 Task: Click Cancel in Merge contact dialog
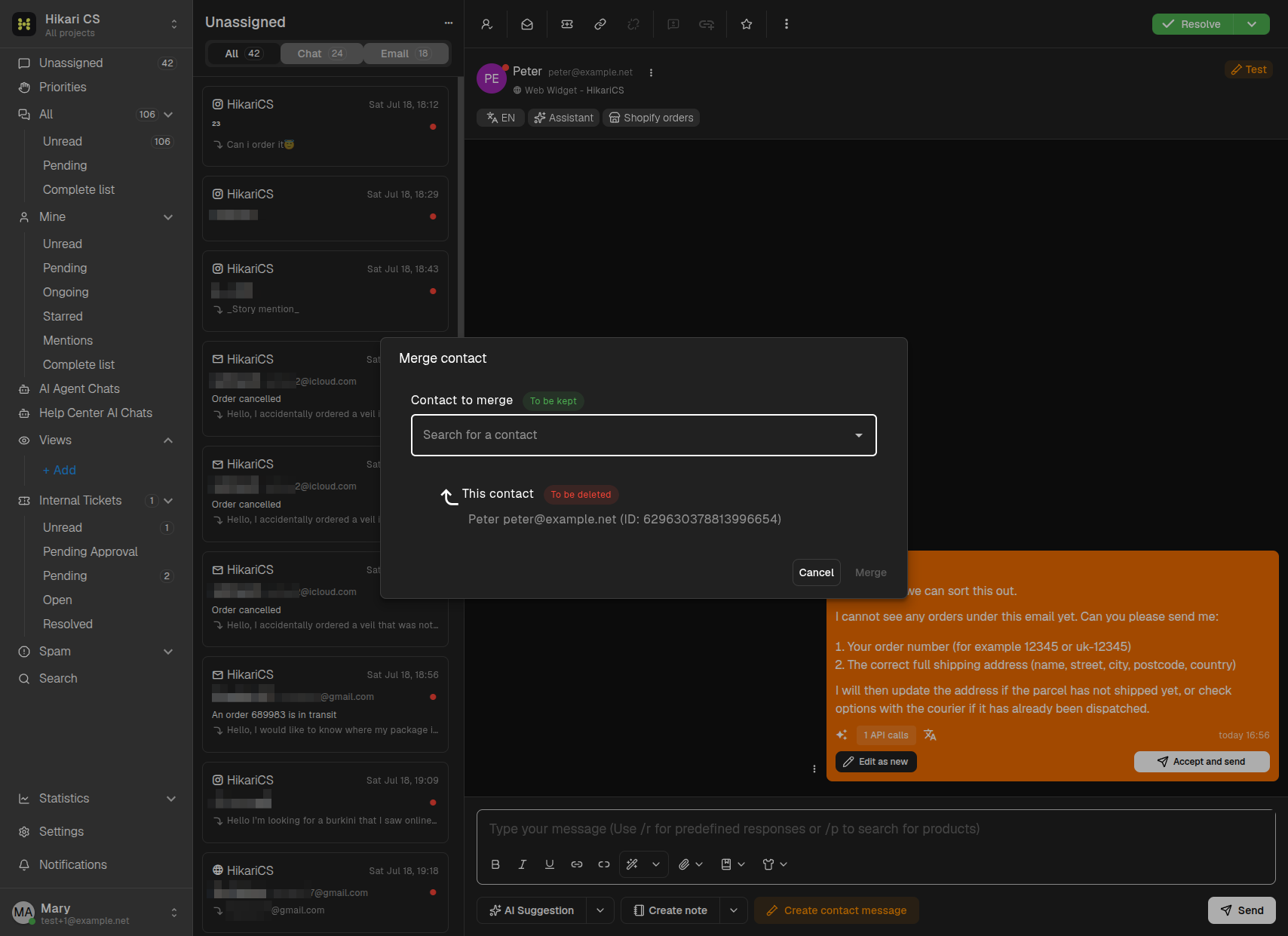point(816,572)
